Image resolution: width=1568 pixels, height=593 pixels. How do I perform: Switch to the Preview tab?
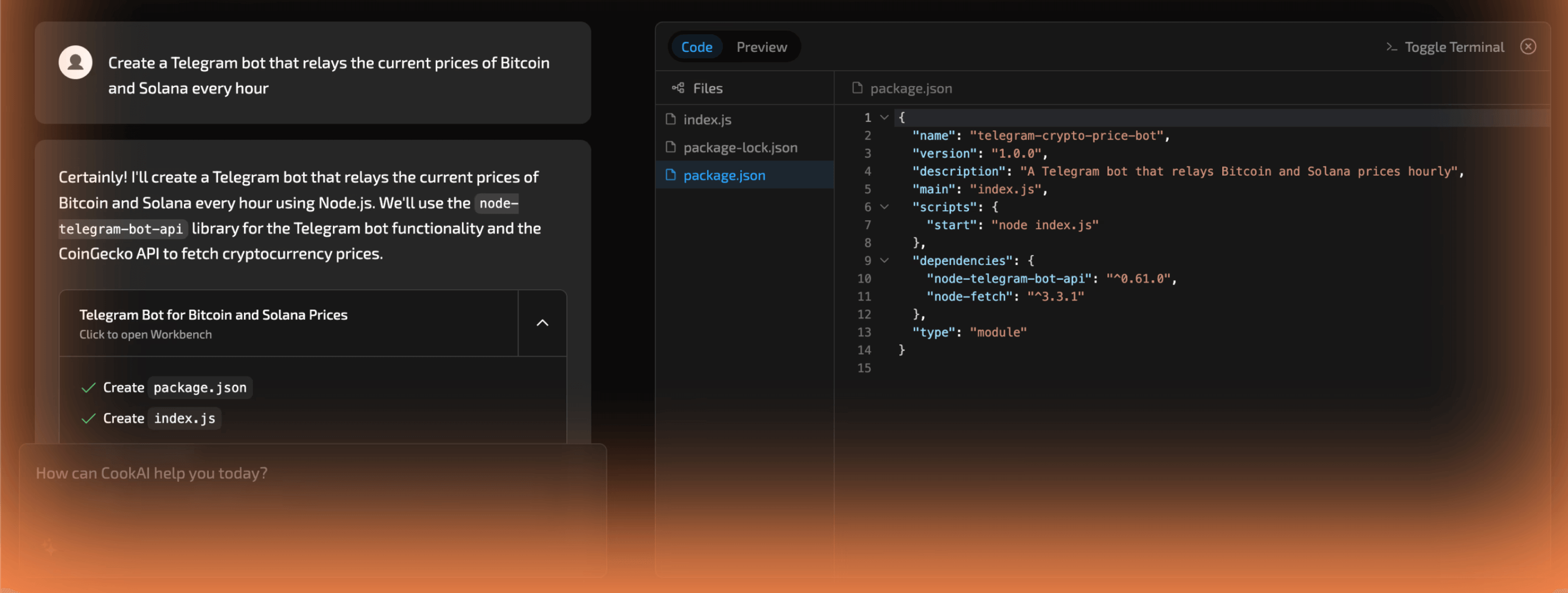tap(761, 47)
